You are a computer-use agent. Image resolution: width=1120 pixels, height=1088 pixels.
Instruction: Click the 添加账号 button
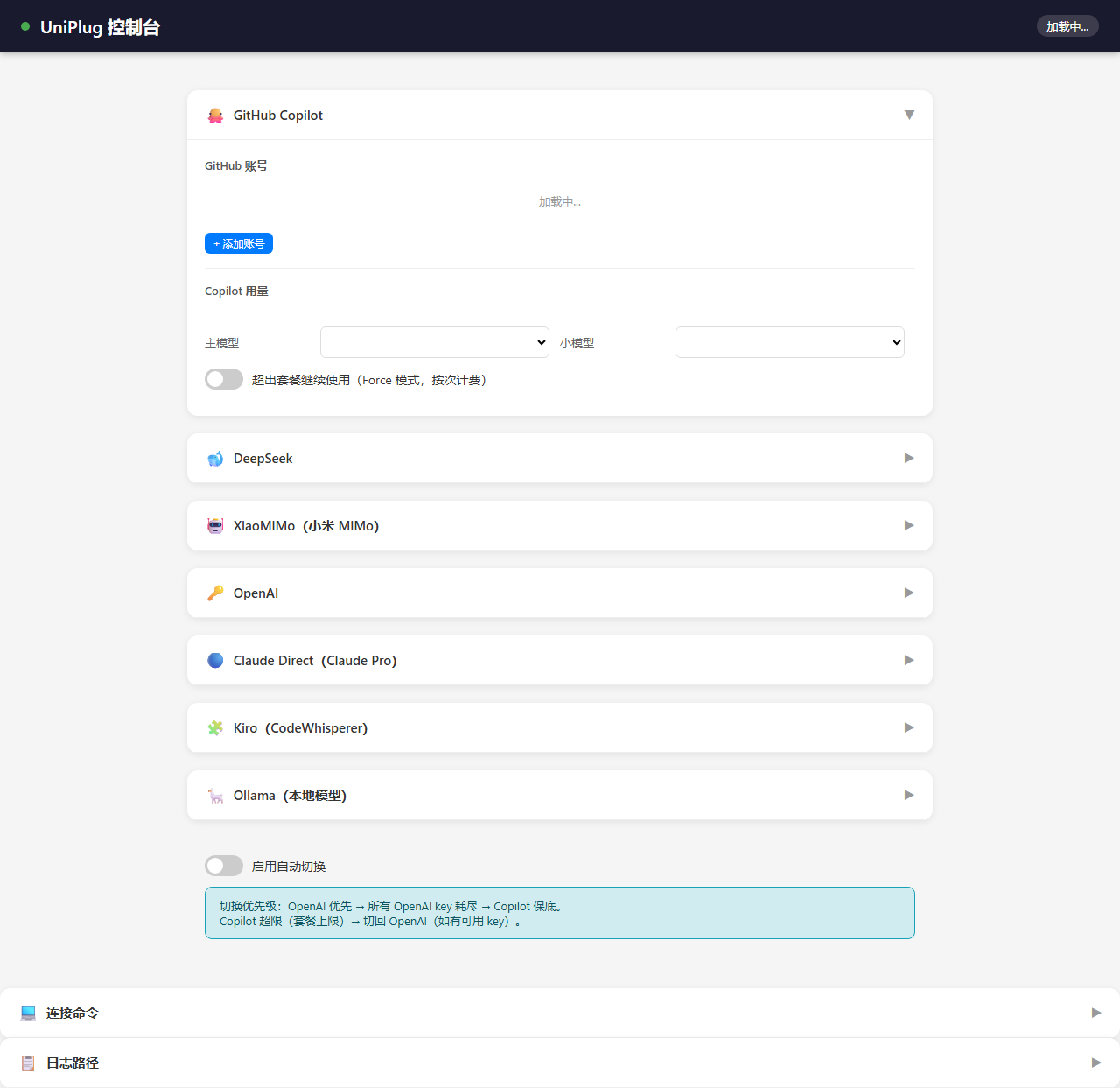(x=239, y=243)
